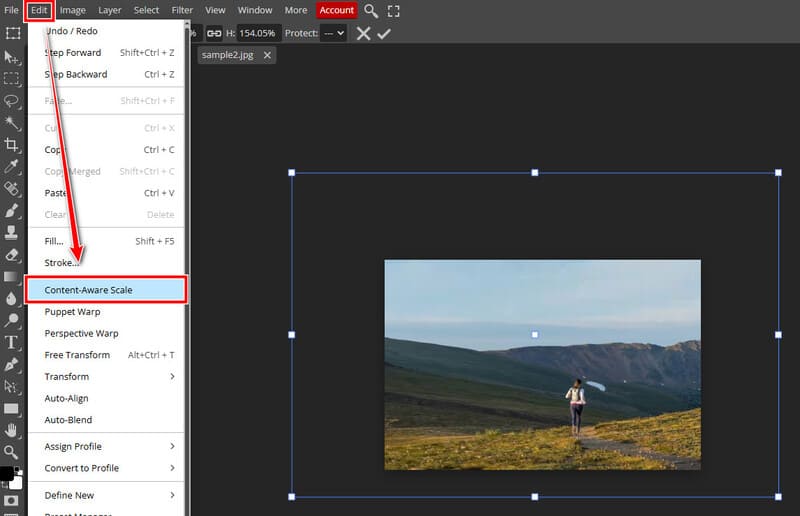
Task: Confirm the transform with the checkmark
Action: tap(384, 34)
